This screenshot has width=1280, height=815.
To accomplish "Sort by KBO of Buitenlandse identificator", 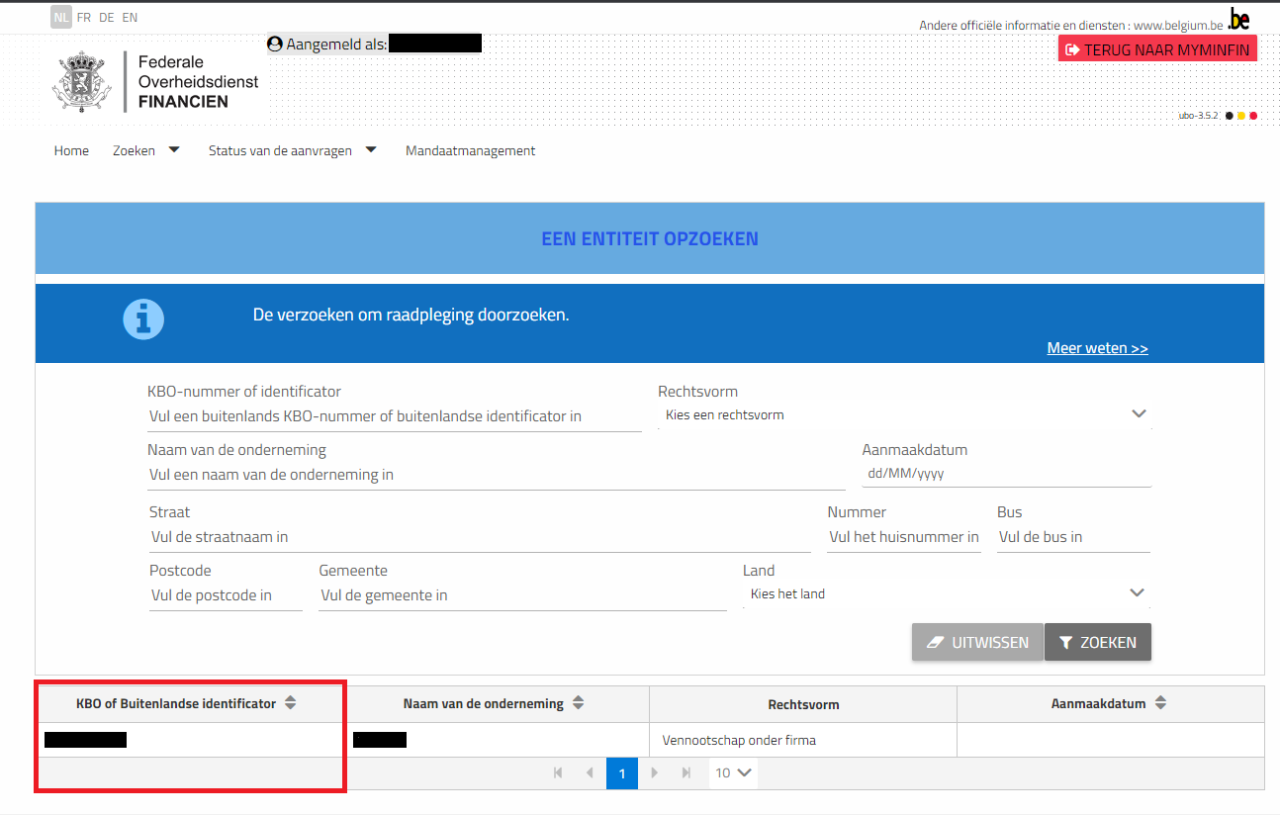I will click(x=290, y=703).
